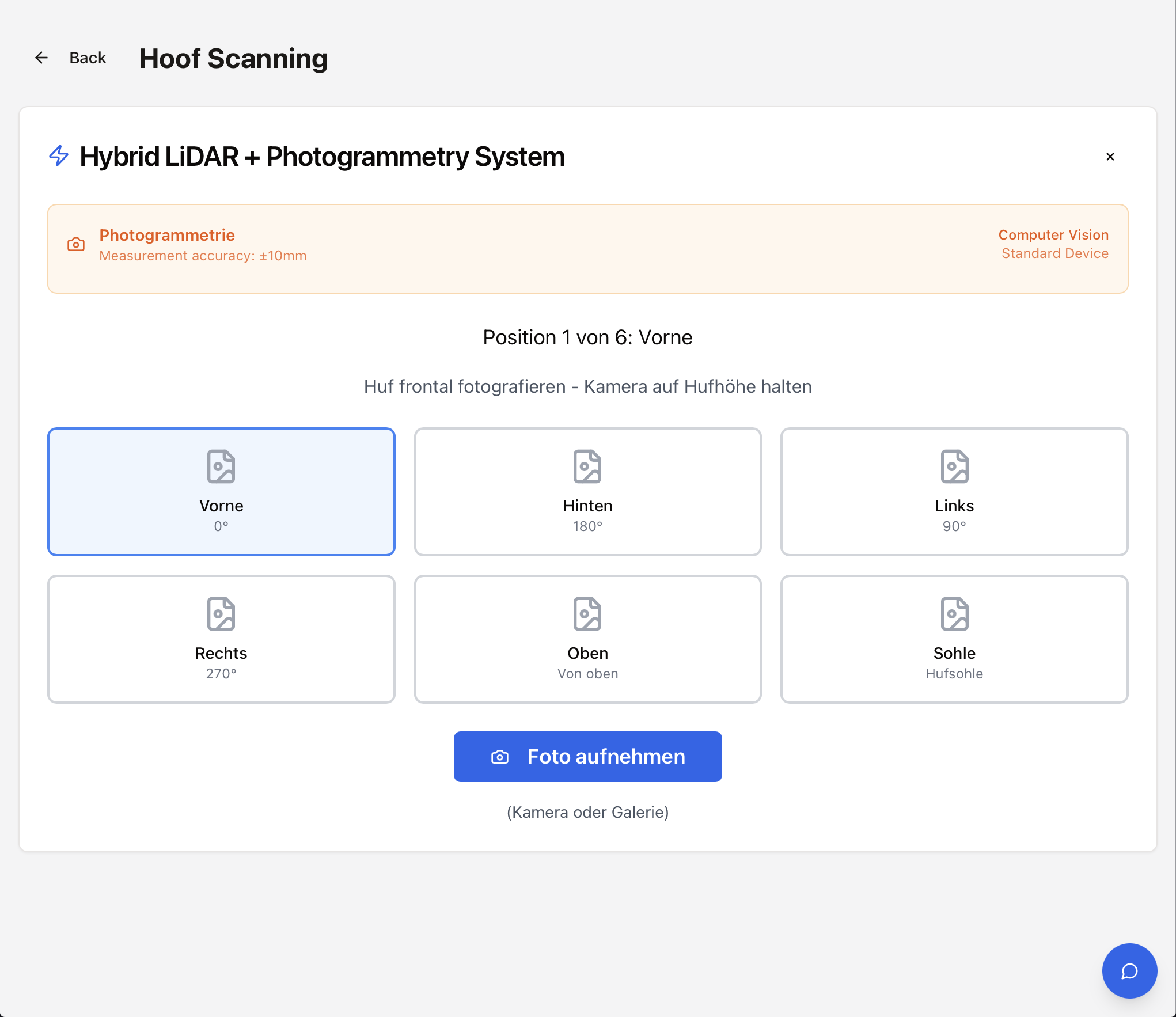Click image placeholder icon in Oben card

(587, 614)
